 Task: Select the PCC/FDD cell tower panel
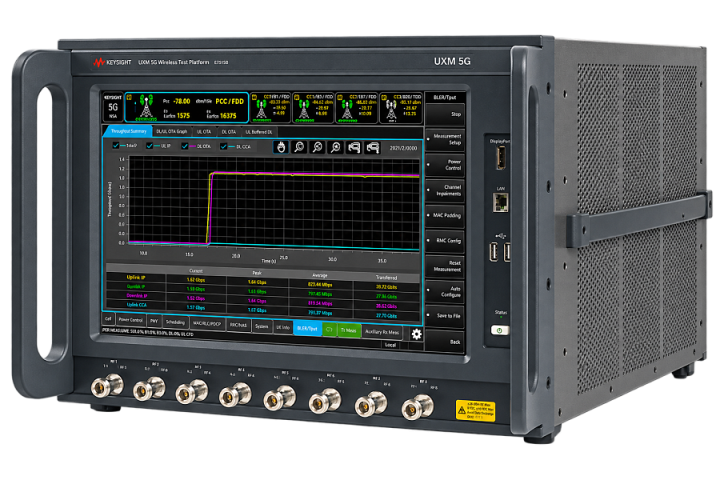[x=187, y=107]
